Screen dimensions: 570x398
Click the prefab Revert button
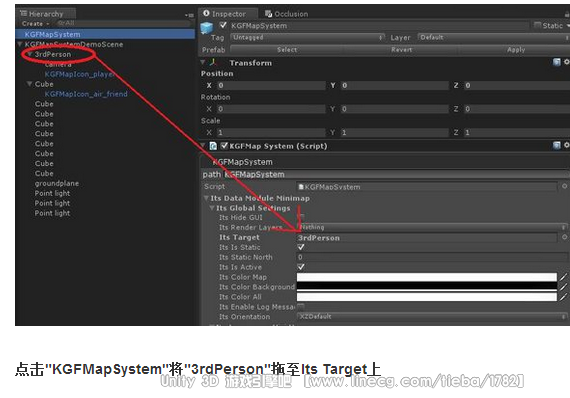pos(401,49)
